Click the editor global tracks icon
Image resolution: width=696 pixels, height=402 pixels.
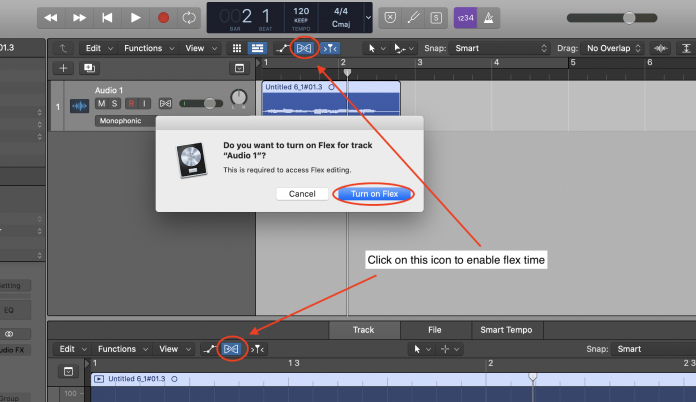[68, 371]
